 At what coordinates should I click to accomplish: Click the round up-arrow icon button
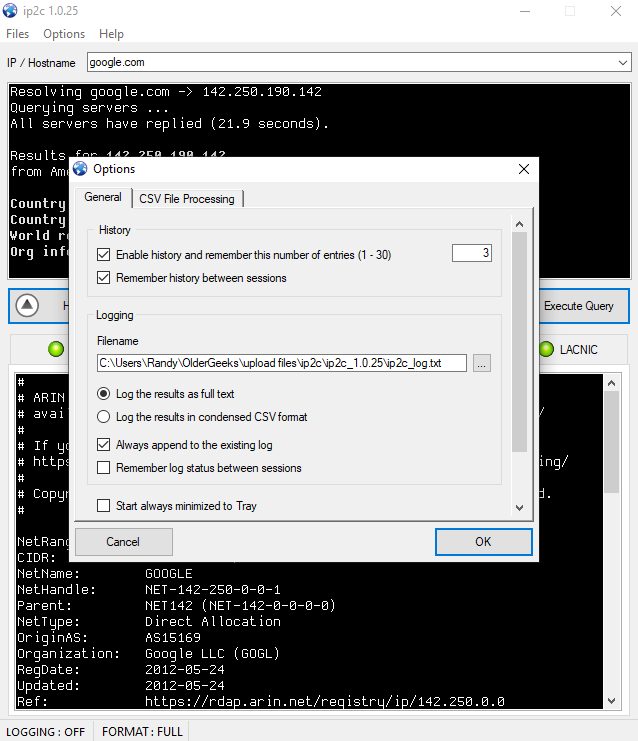pyautogui.click(x=27, y=305)
